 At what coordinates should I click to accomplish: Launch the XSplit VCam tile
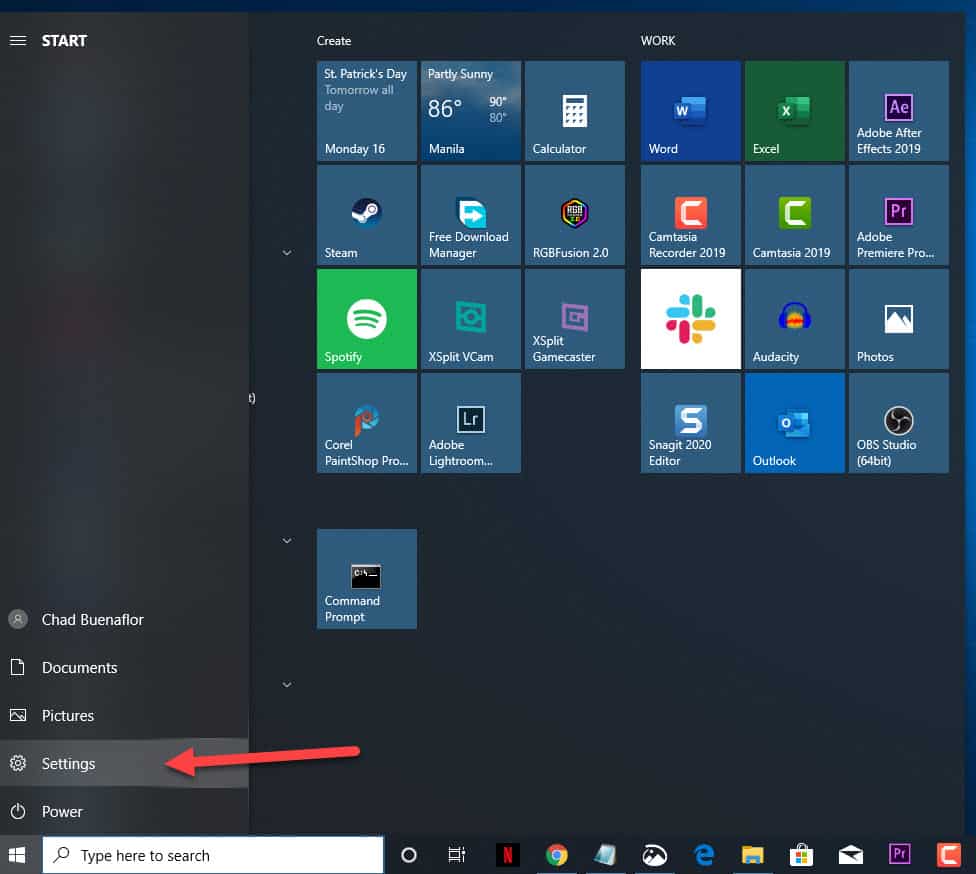(x=471, y=319)
